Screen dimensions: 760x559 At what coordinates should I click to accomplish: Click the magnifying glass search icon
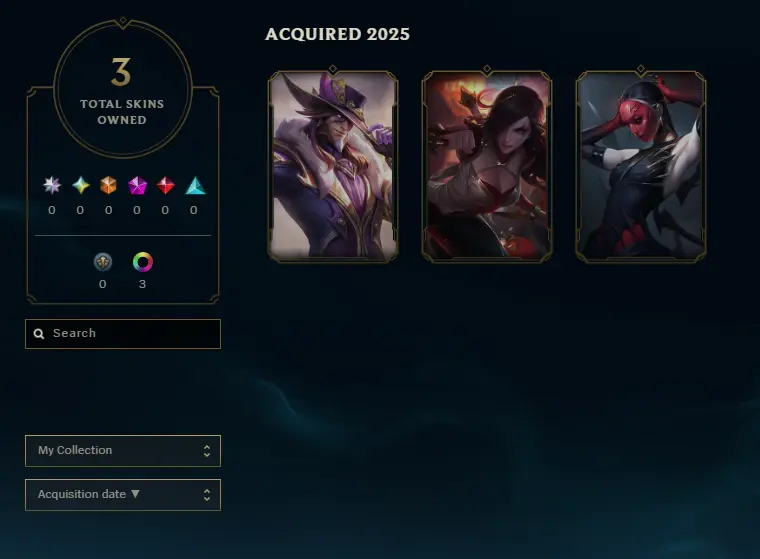point(39,334)
